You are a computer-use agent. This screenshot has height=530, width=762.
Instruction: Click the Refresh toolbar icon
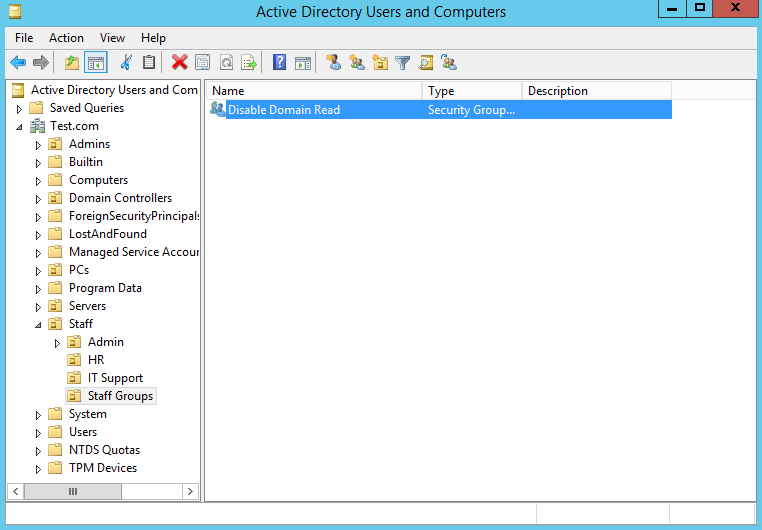tap(226, 62)
